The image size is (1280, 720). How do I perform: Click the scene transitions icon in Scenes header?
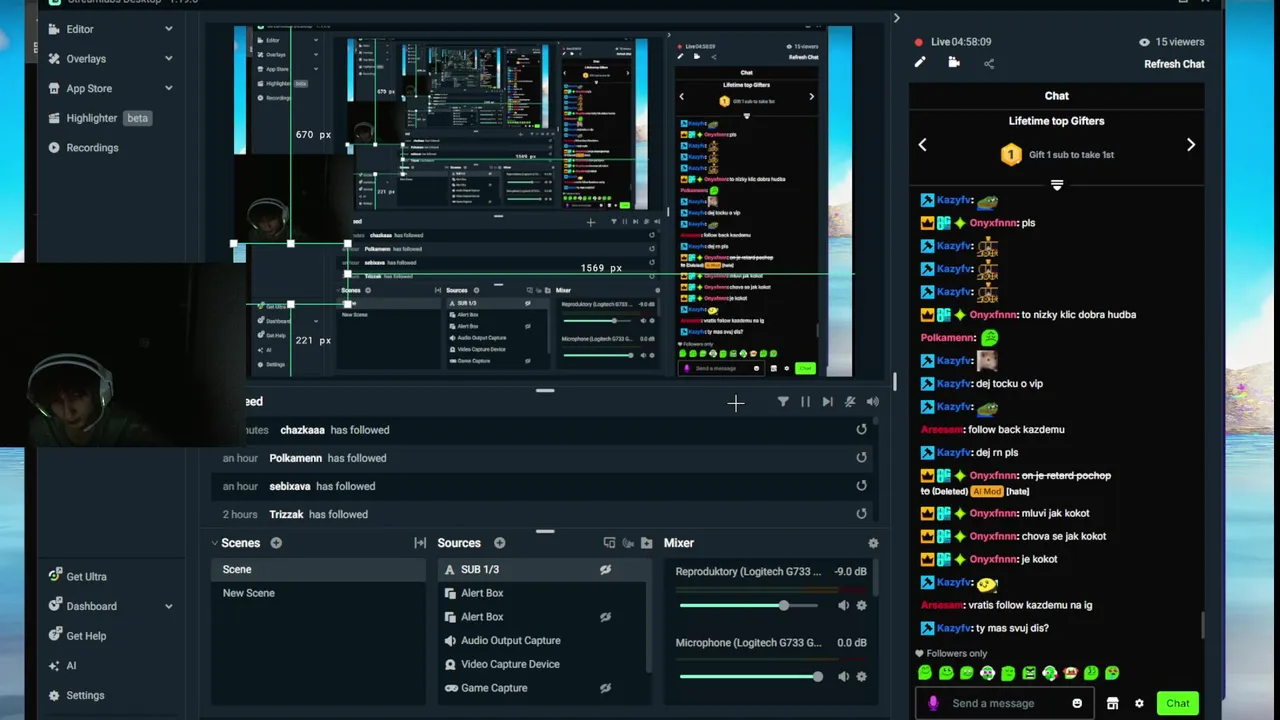pos(420,543)
